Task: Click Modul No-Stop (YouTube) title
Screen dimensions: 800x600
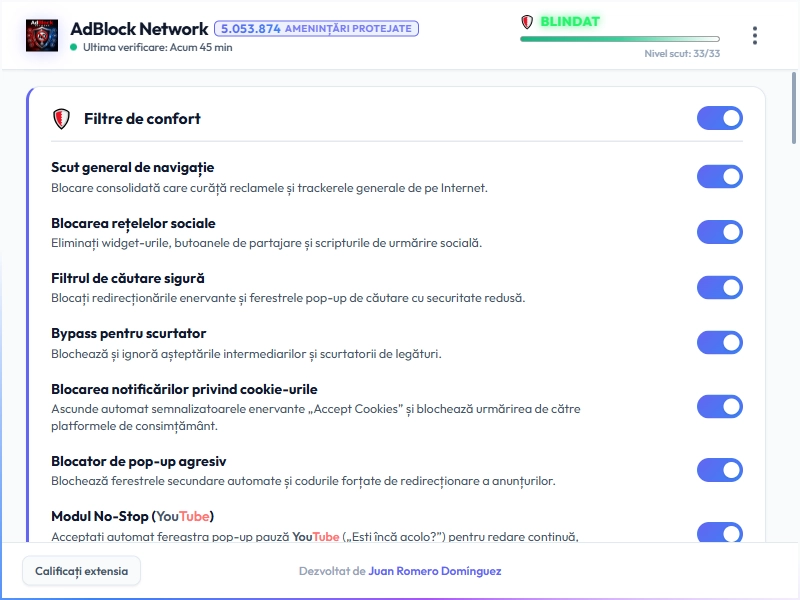Action: (133, 516)
